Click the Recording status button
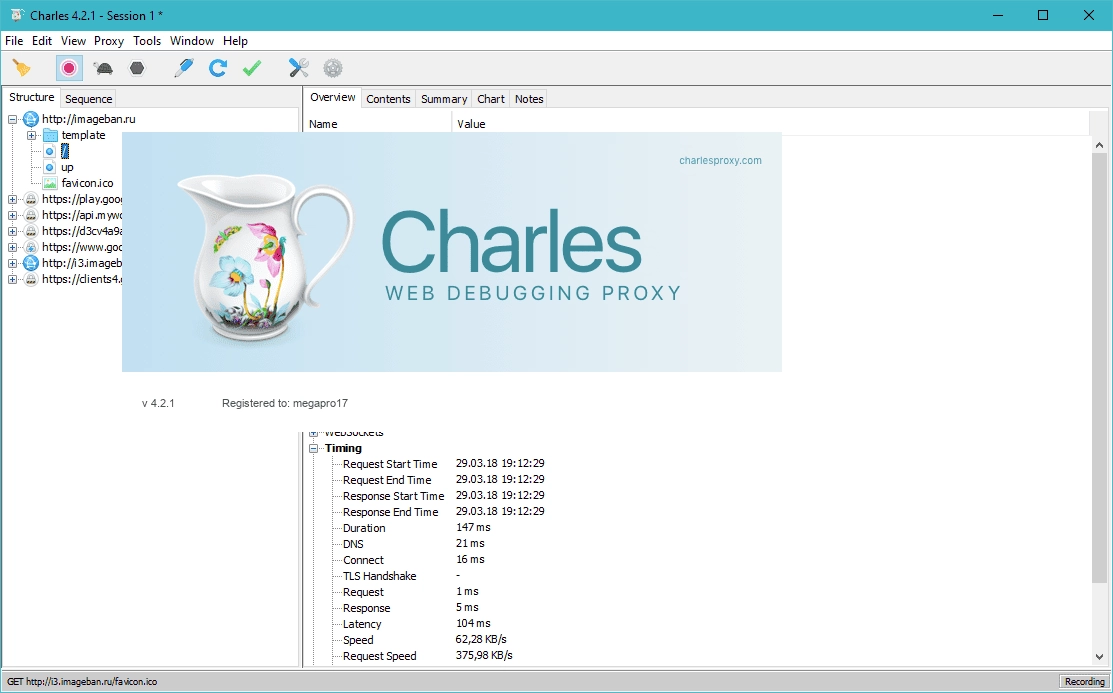The width and height of the screenshot is (1113, 693). click(1085, 681)
